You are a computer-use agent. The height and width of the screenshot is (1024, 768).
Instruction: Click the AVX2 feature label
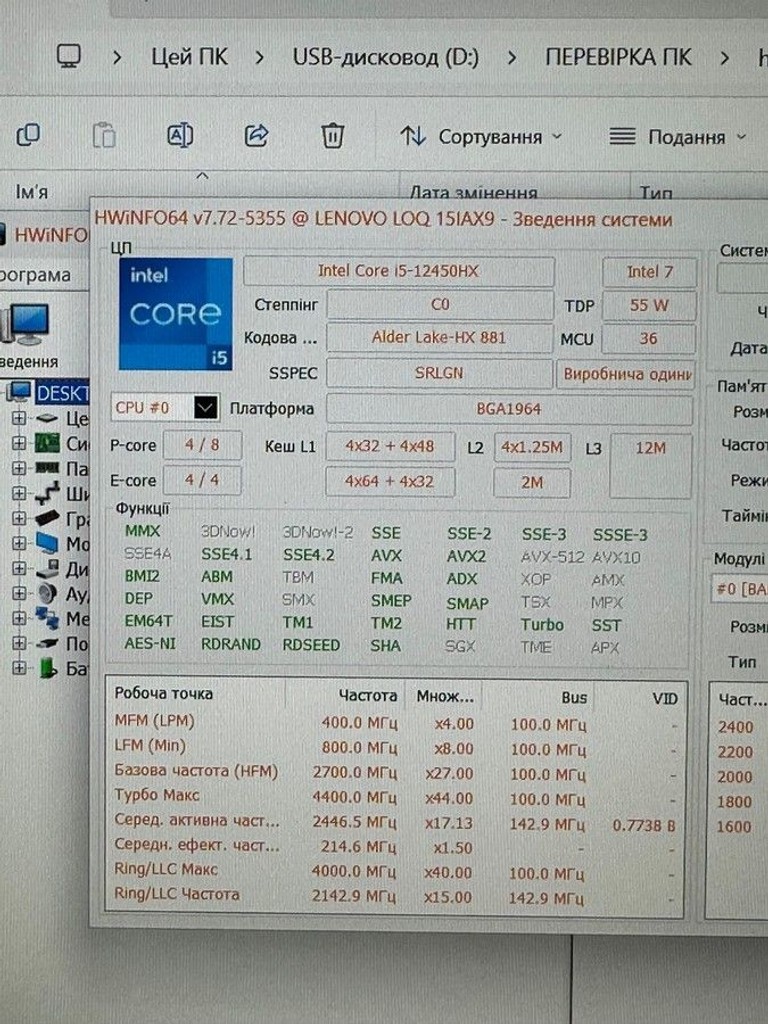pos(466,556)
